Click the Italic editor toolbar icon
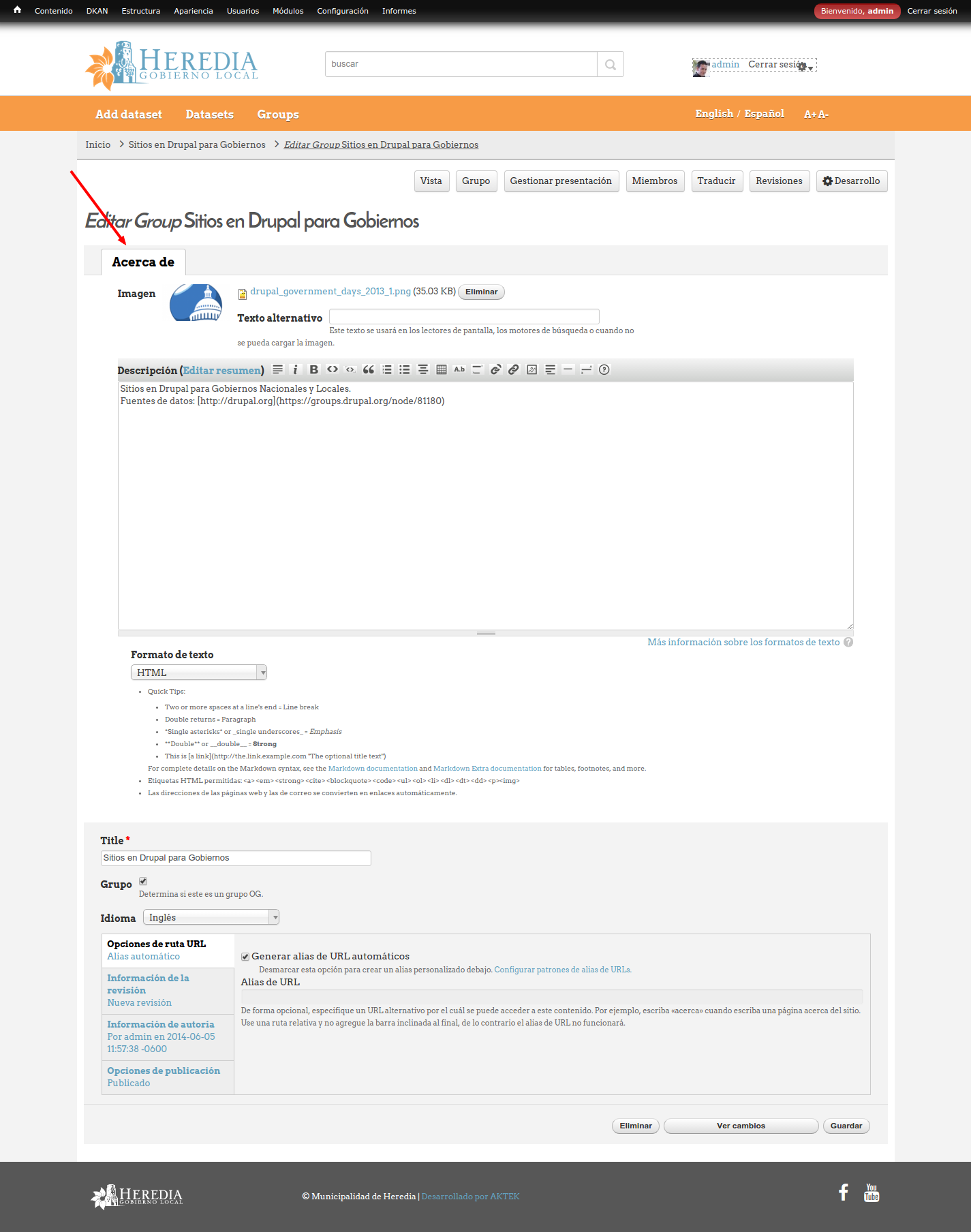 295,369
